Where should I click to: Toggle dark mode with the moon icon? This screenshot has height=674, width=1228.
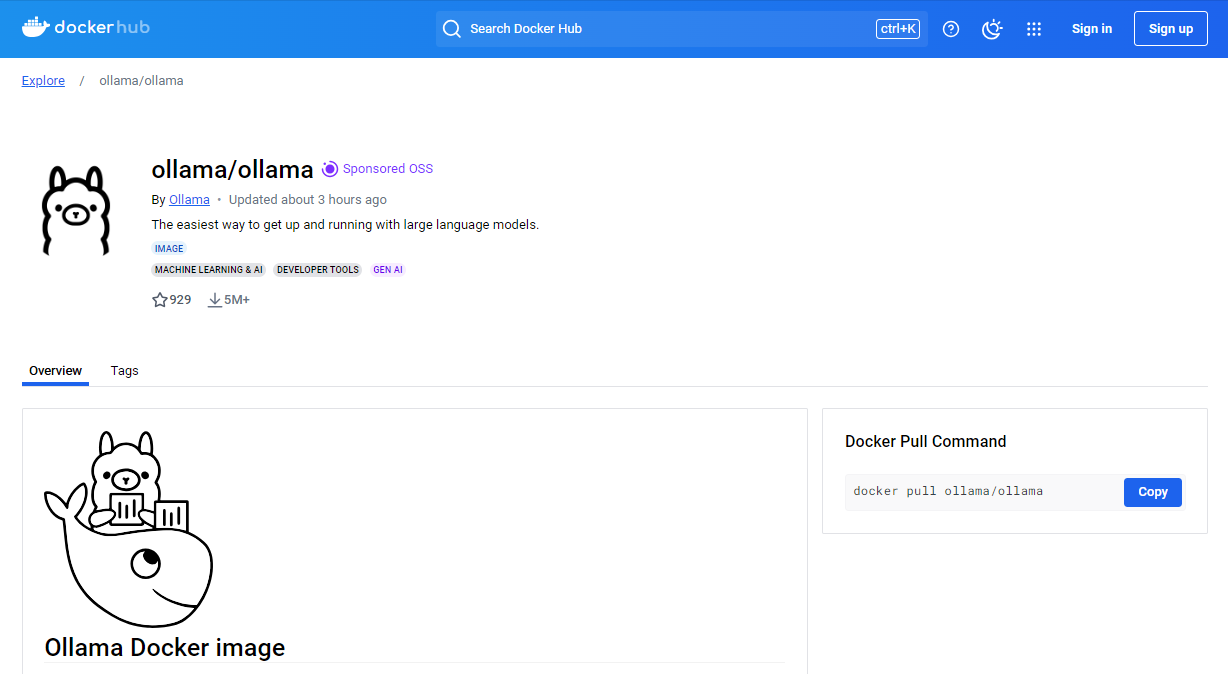pyautogui.click(x=992, y=29)
